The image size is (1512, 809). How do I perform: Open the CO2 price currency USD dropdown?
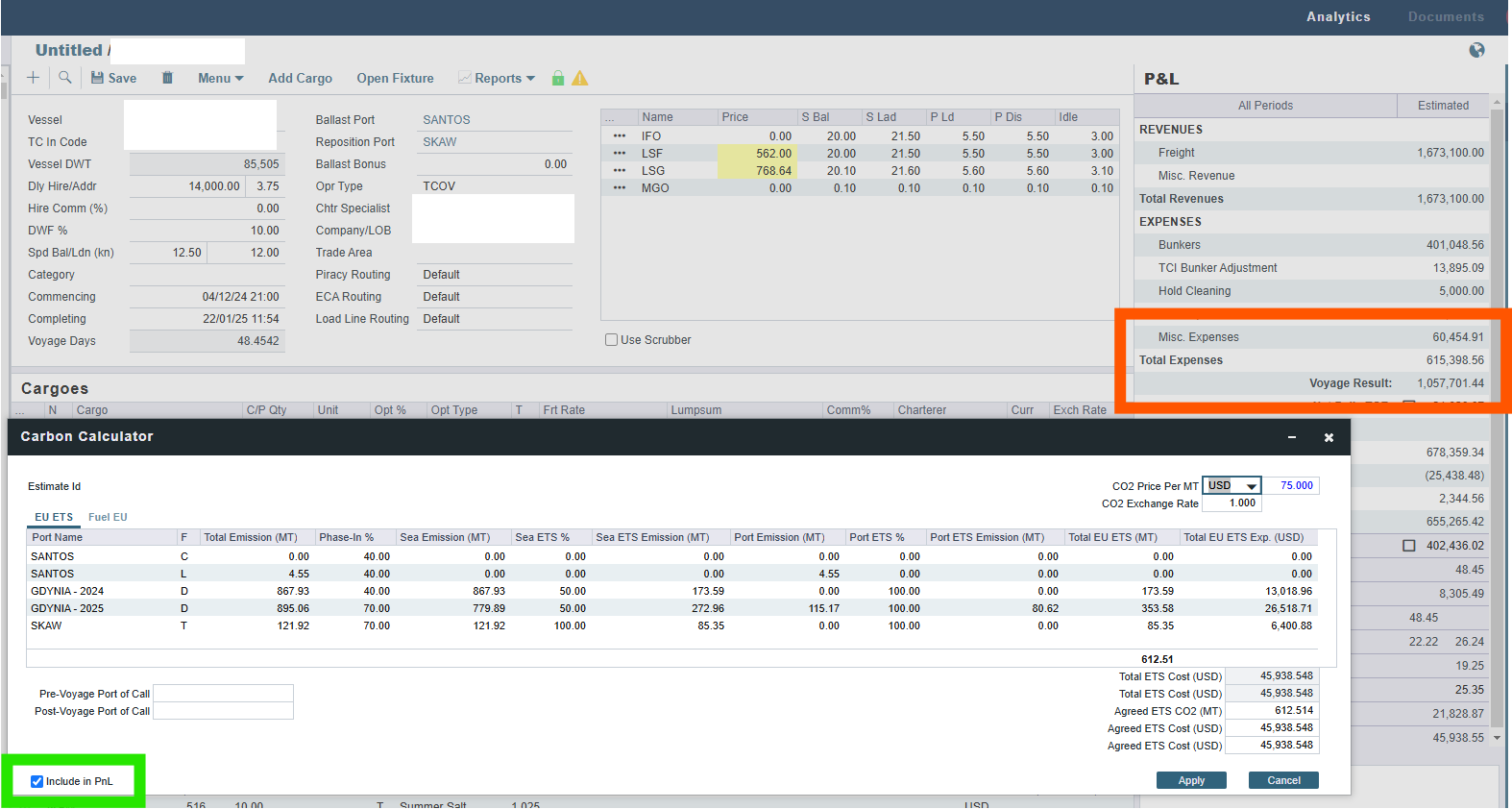[1232, 486]
